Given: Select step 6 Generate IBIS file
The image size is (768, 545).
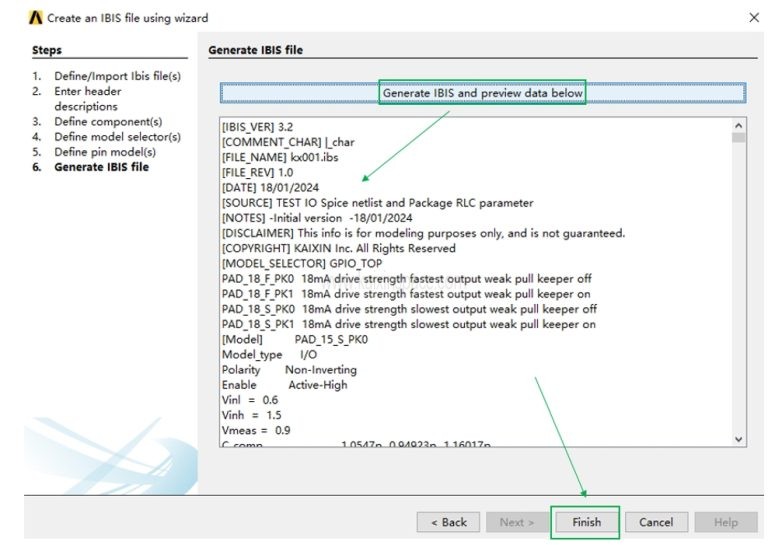Looking at the screenshot, I should [x=101, y=167].
